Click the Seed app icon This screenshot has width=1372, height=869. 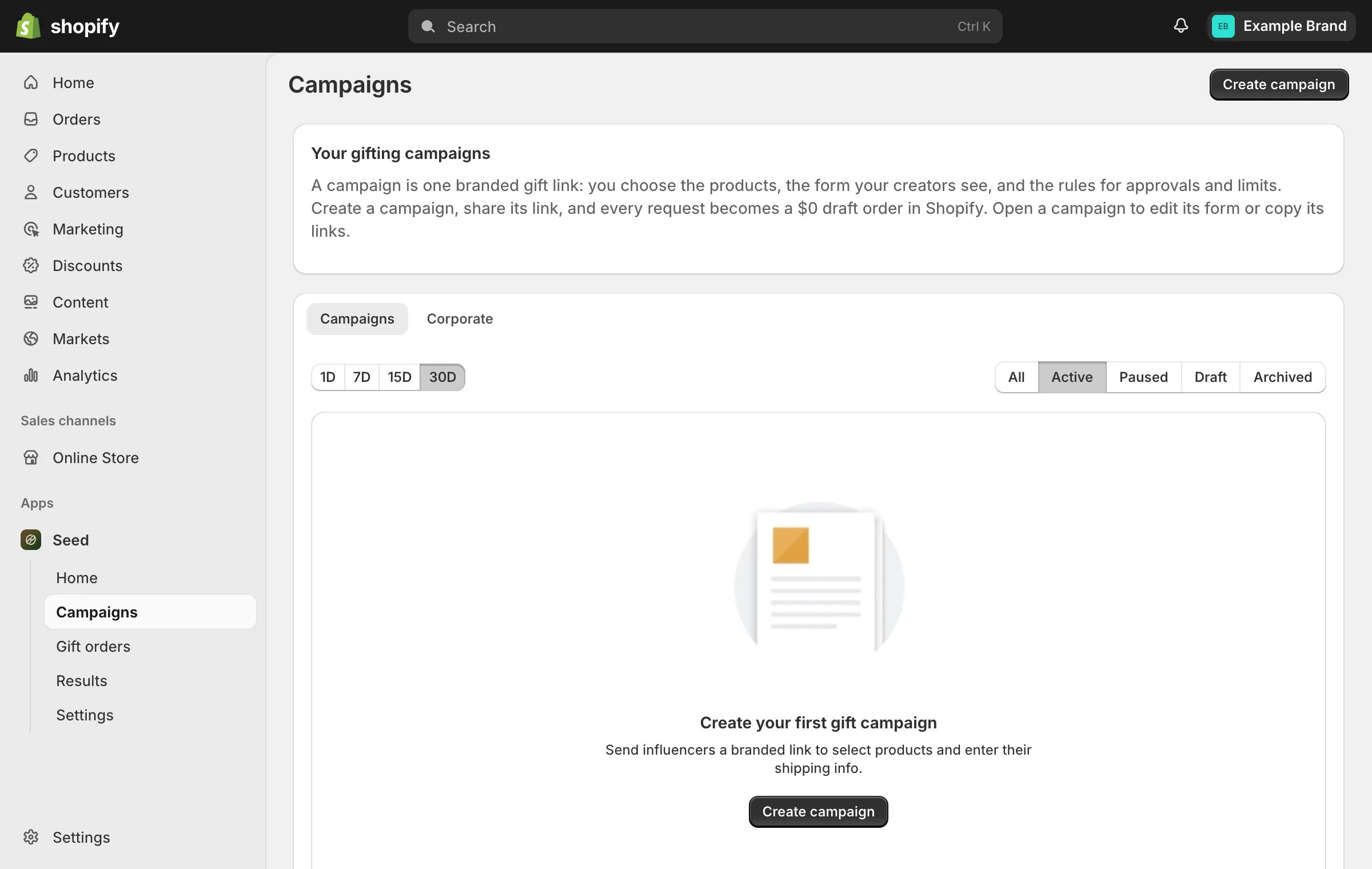pyautogui.click(x=31, y=540)
